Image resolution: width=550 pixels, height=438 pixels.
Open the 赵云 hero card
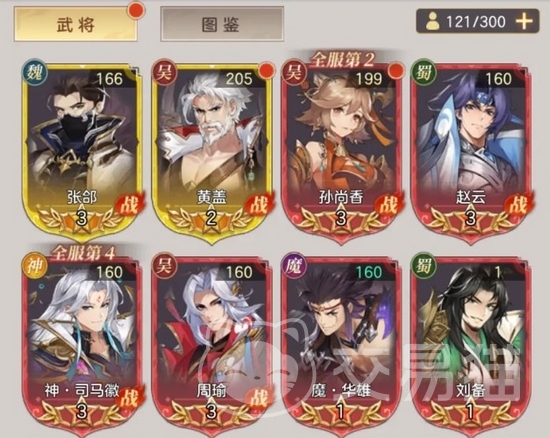[471, 153]
